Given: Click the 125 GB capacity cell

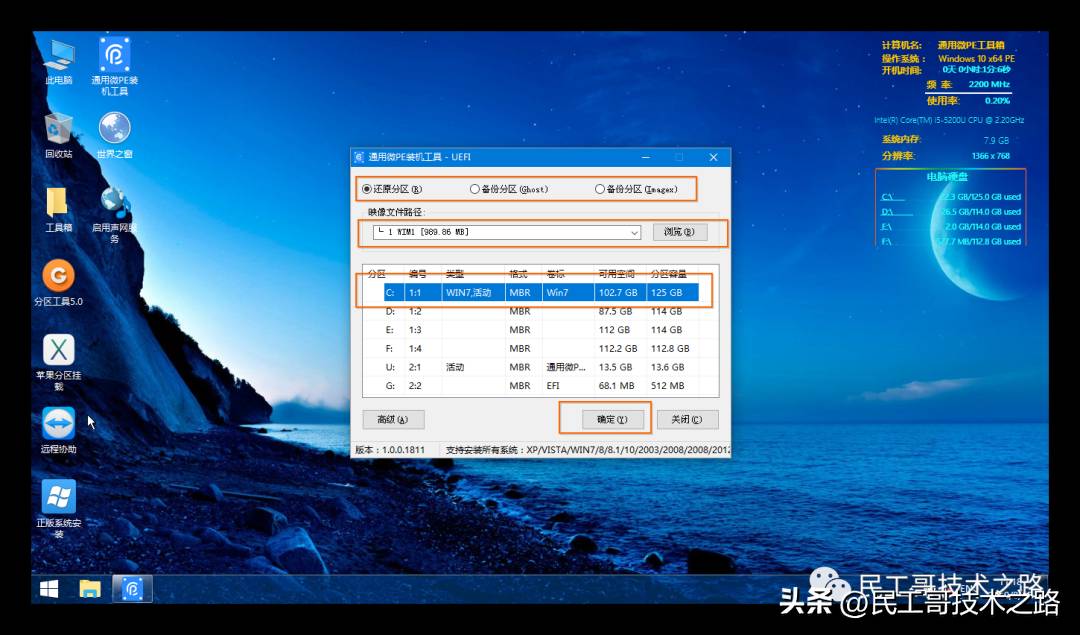Looking at the screenshot, I should (x=667, y=293).
